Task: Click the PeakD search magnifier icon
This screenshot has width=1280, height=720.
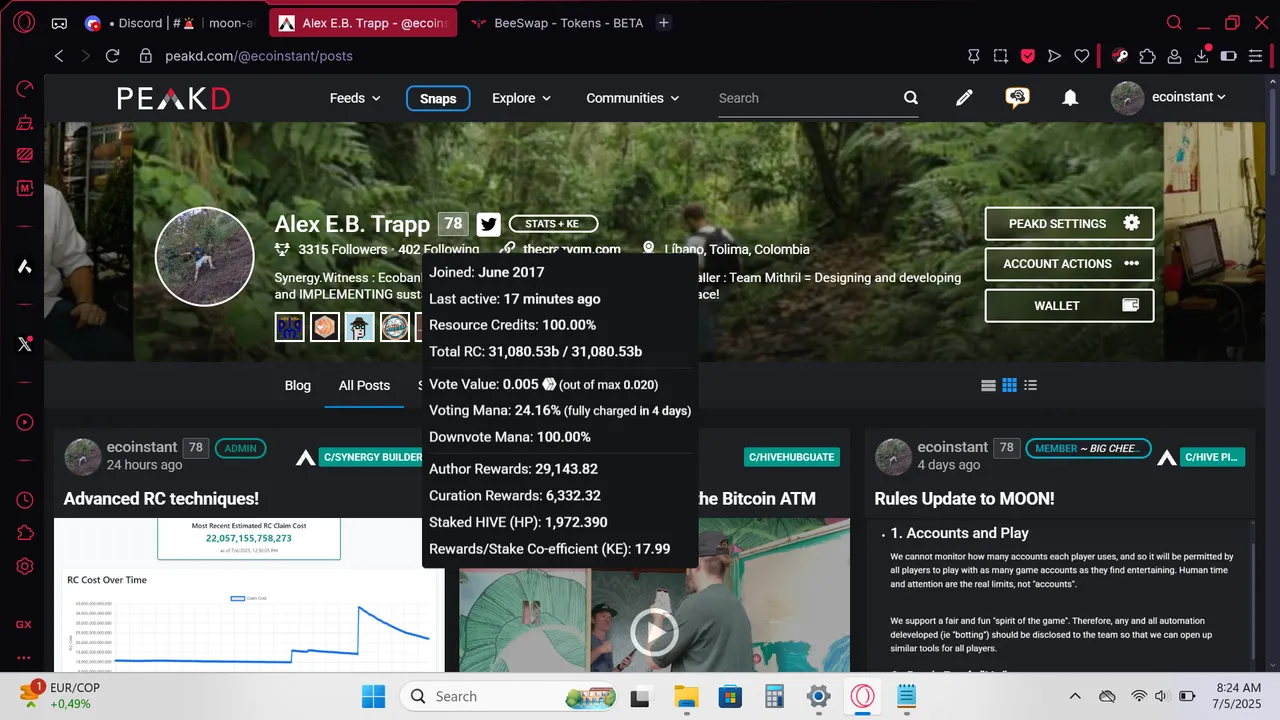Action: (x=911, y=98)
